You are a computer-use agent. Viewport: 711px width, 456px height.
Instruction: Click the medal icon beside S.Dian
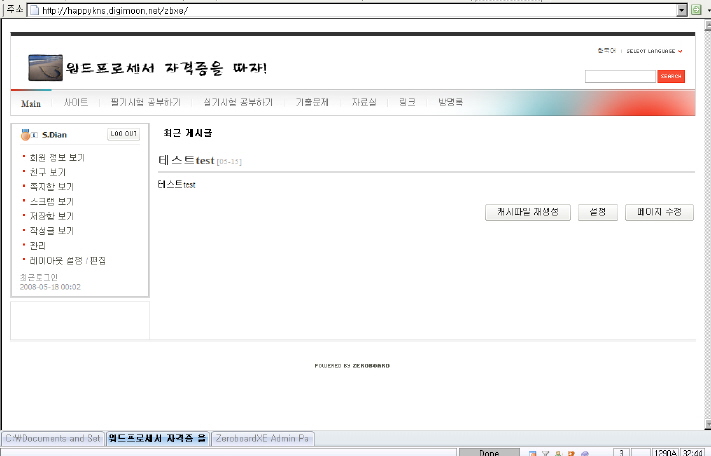point(31,135)
